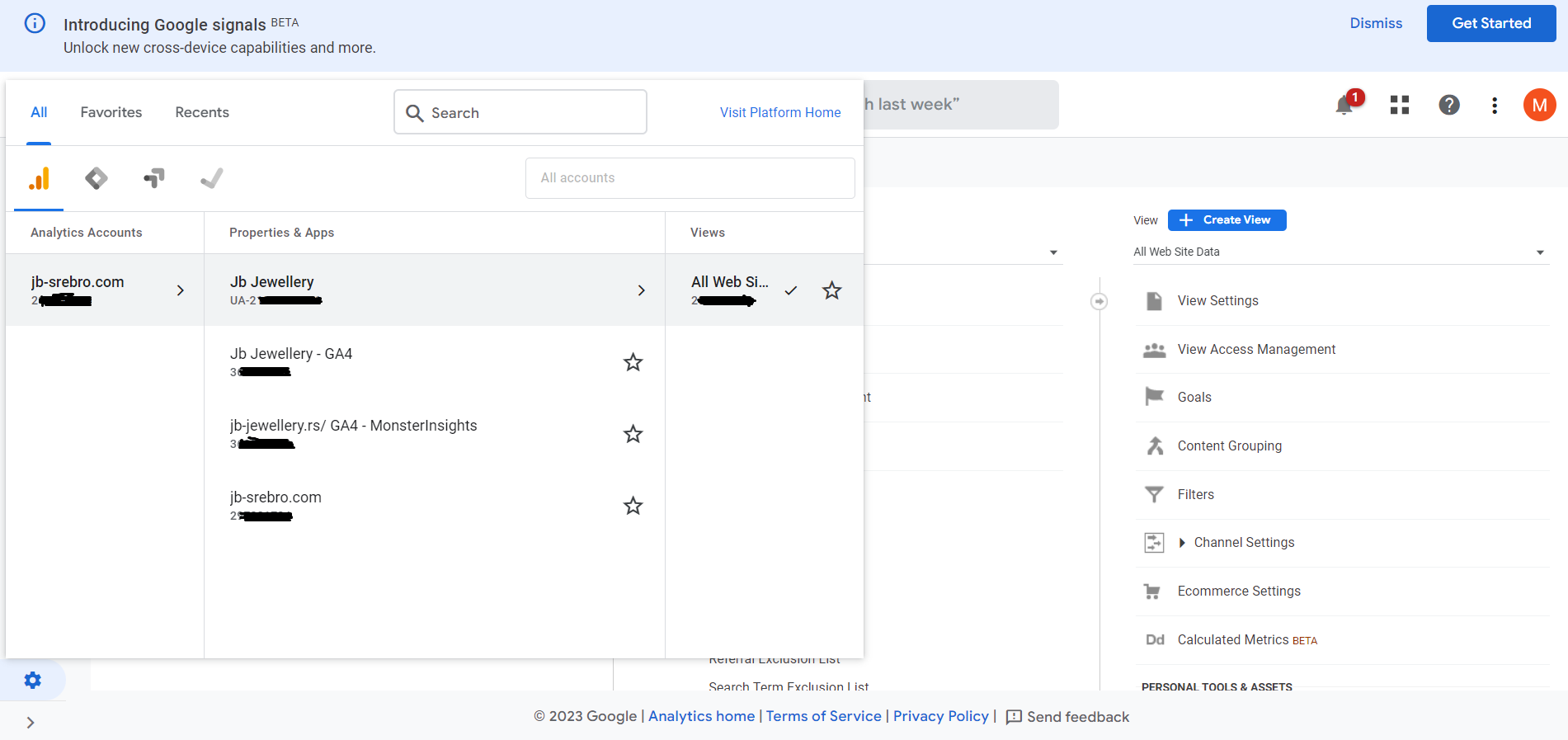Viewport: 1568px width, 740px height.
Task: Open the three-dot more options menu
Action: point(1495,105)
